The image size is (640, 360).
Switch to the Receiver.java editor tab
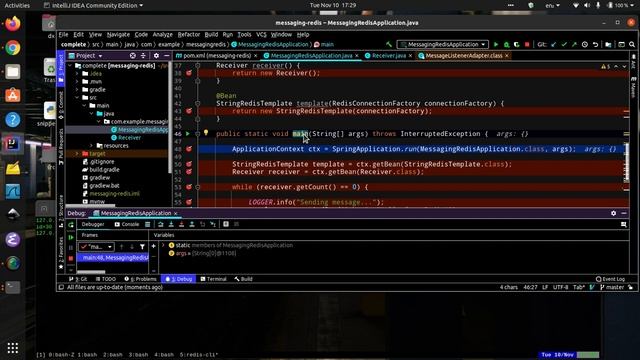pos(389,56)
